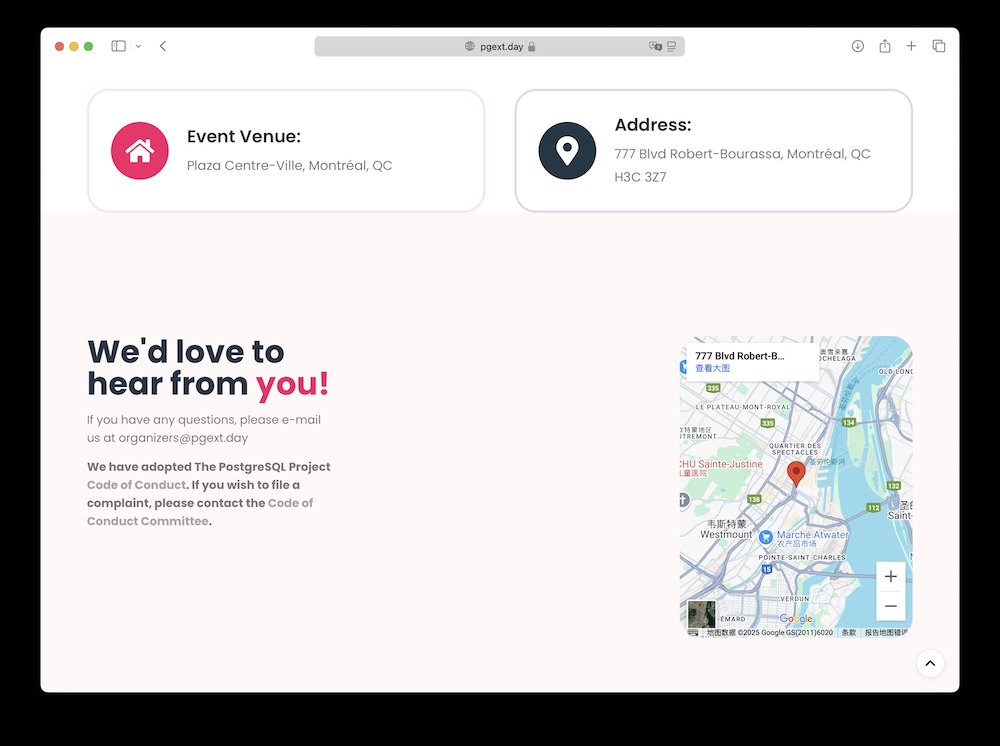Screen dimensions: 1000x746
Task: Zoom in on the map with plus button
Action: point(890,576)
